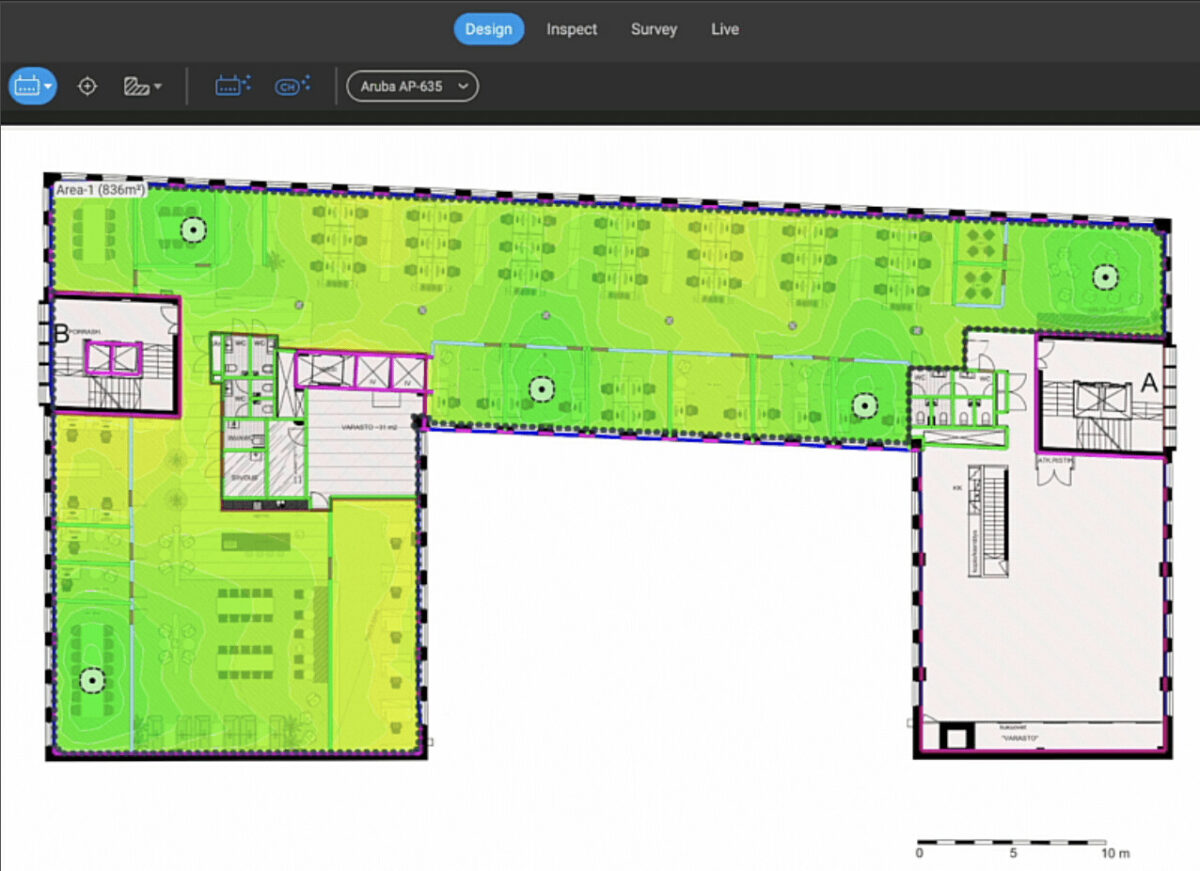The width and height of the screenshot is (1200, 871).
Task: Click the crosshair target tool icon
Action: [87, 86]
